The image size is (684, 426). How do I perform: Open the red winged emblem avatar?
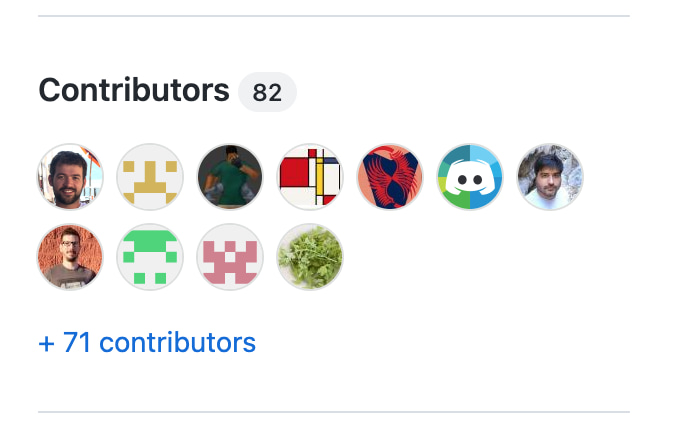tap(390, 177)
